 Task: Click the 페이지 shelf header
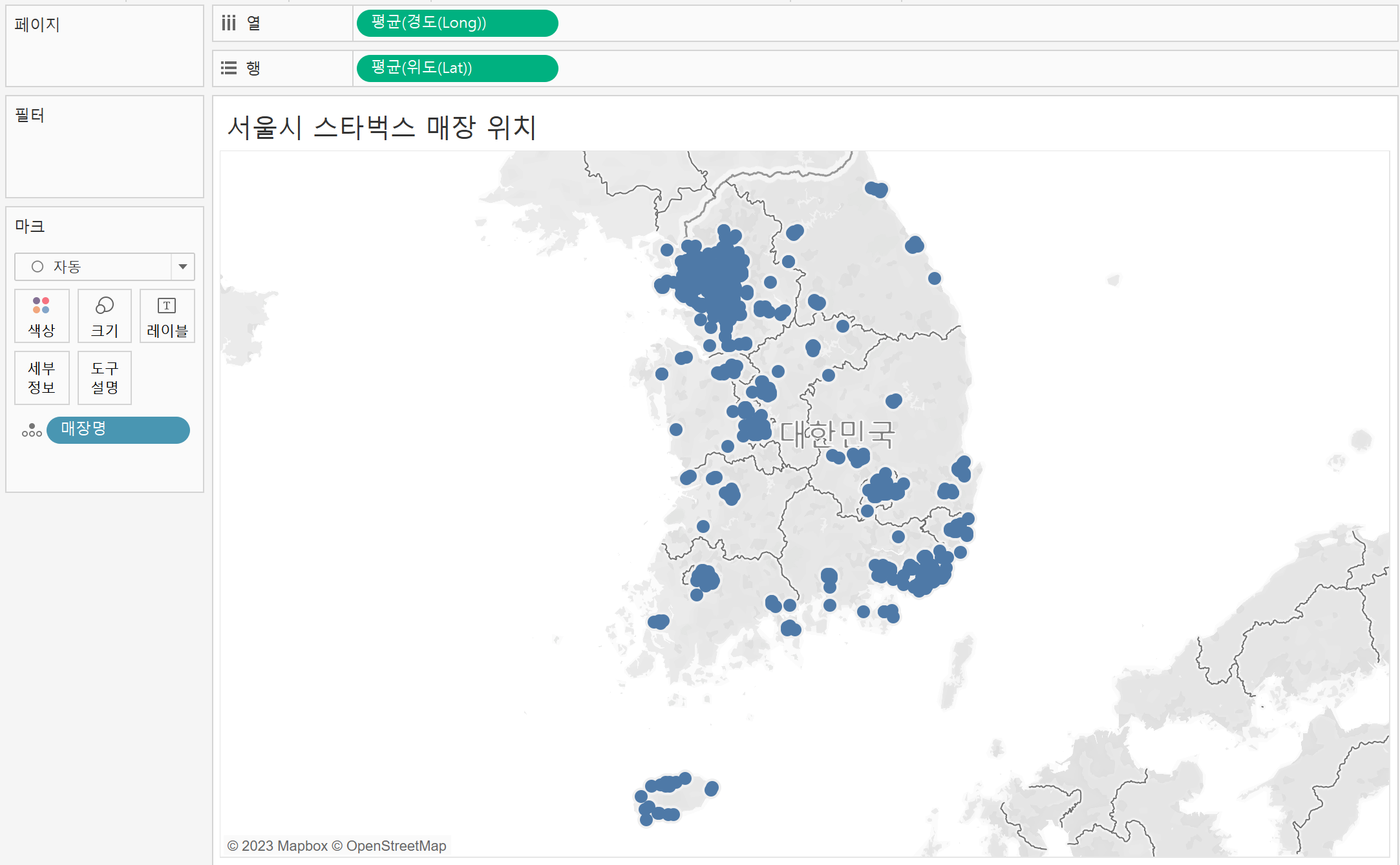(37, 25)
